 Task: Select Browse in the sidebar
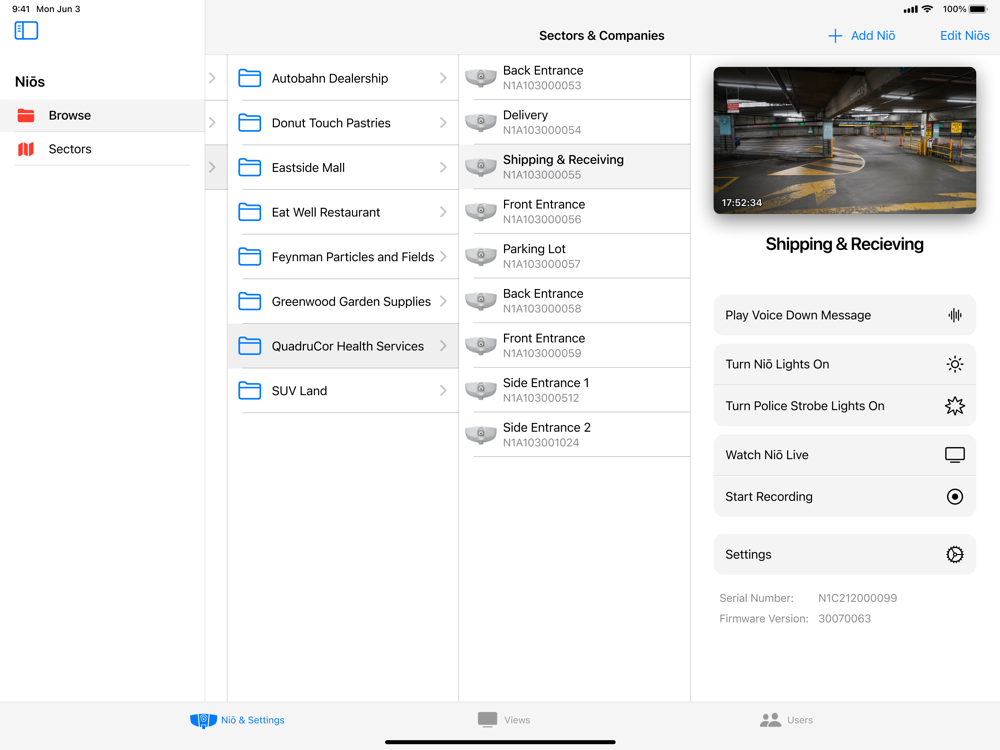pyautogui.click(x=102, y=115)
